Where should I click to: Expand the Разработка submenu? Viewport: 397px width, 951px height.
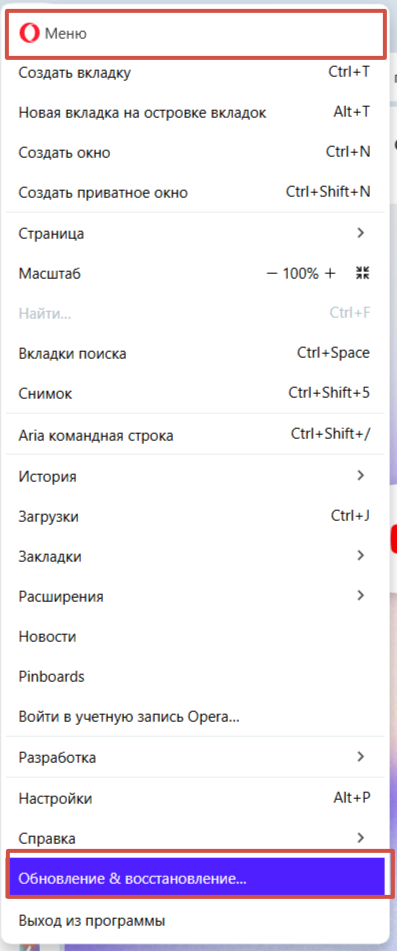click(x=195, y=757)
